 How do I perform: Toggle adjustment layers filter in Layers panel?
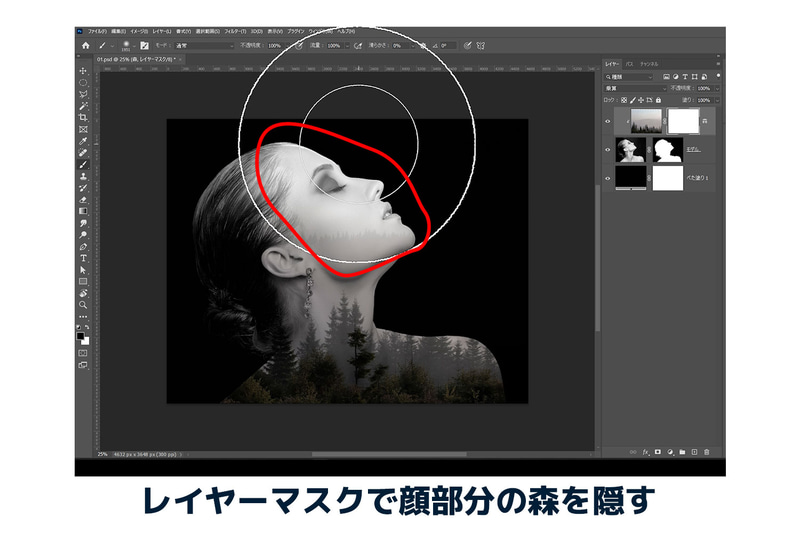pos(676,77)
